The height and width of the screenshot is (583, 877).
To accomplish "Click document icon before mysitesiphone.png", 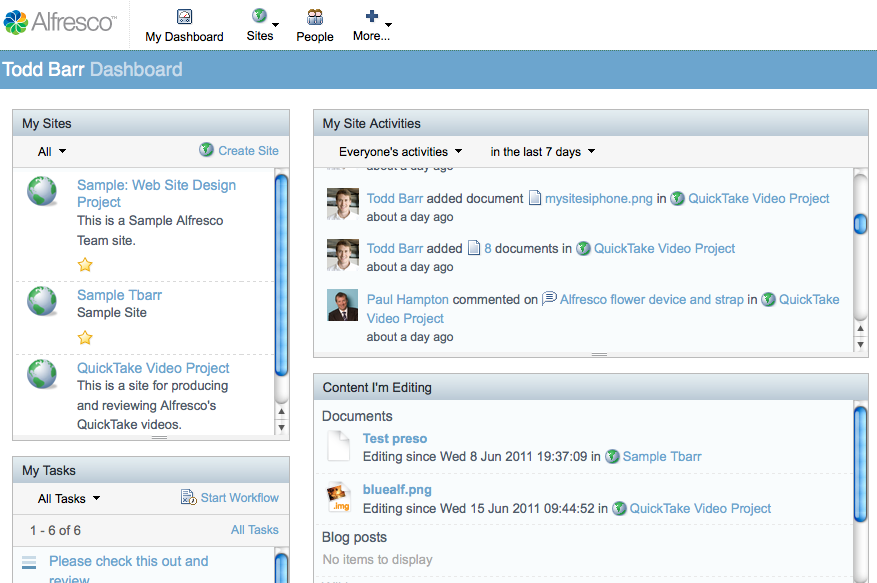I will coord(535,198).
